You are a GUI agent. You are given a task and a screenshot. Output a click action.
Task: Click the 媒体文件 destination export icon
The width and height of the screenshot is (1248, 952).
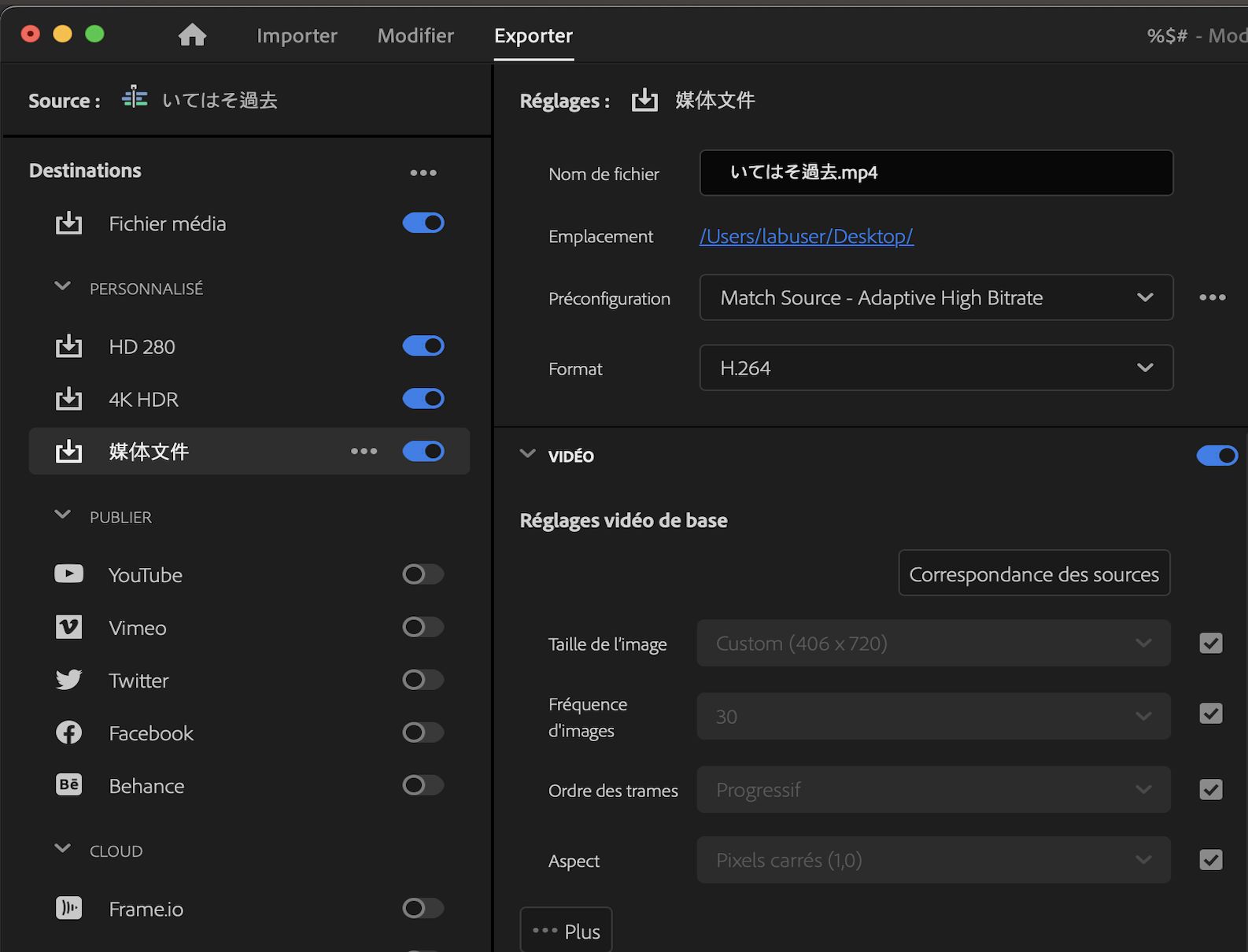(x=68, y=452)
